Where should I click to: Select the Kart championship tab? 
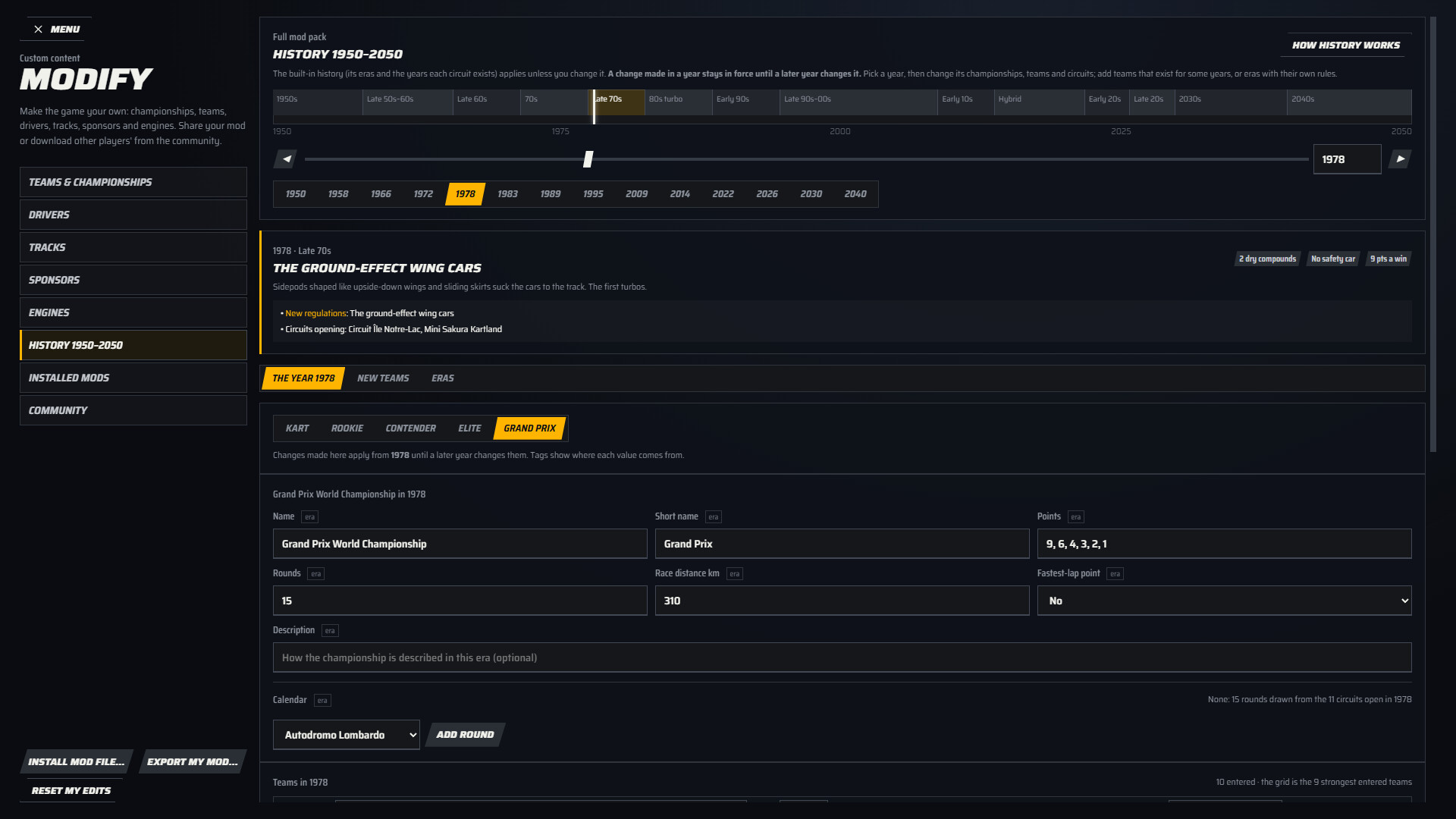click(297, 428)
